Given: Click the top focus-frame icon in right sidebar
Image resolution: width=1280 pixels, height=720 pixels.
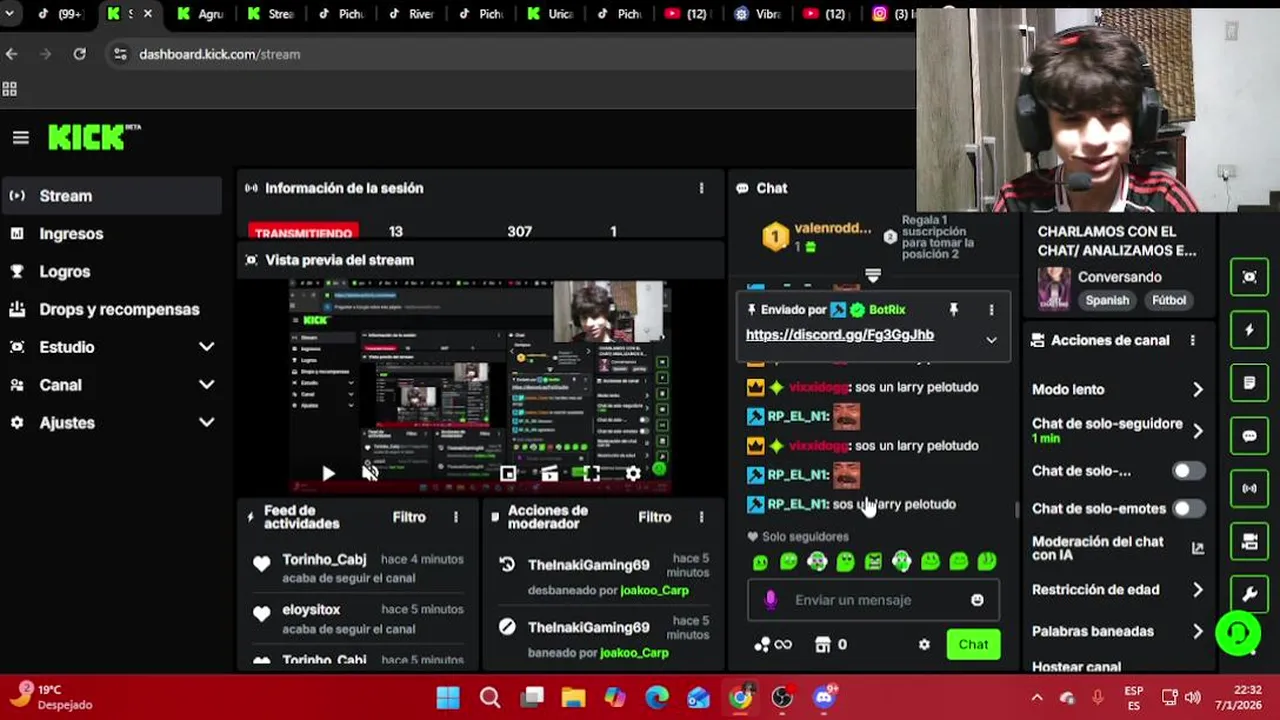Looking at the screenshot, I should 1249,277.
